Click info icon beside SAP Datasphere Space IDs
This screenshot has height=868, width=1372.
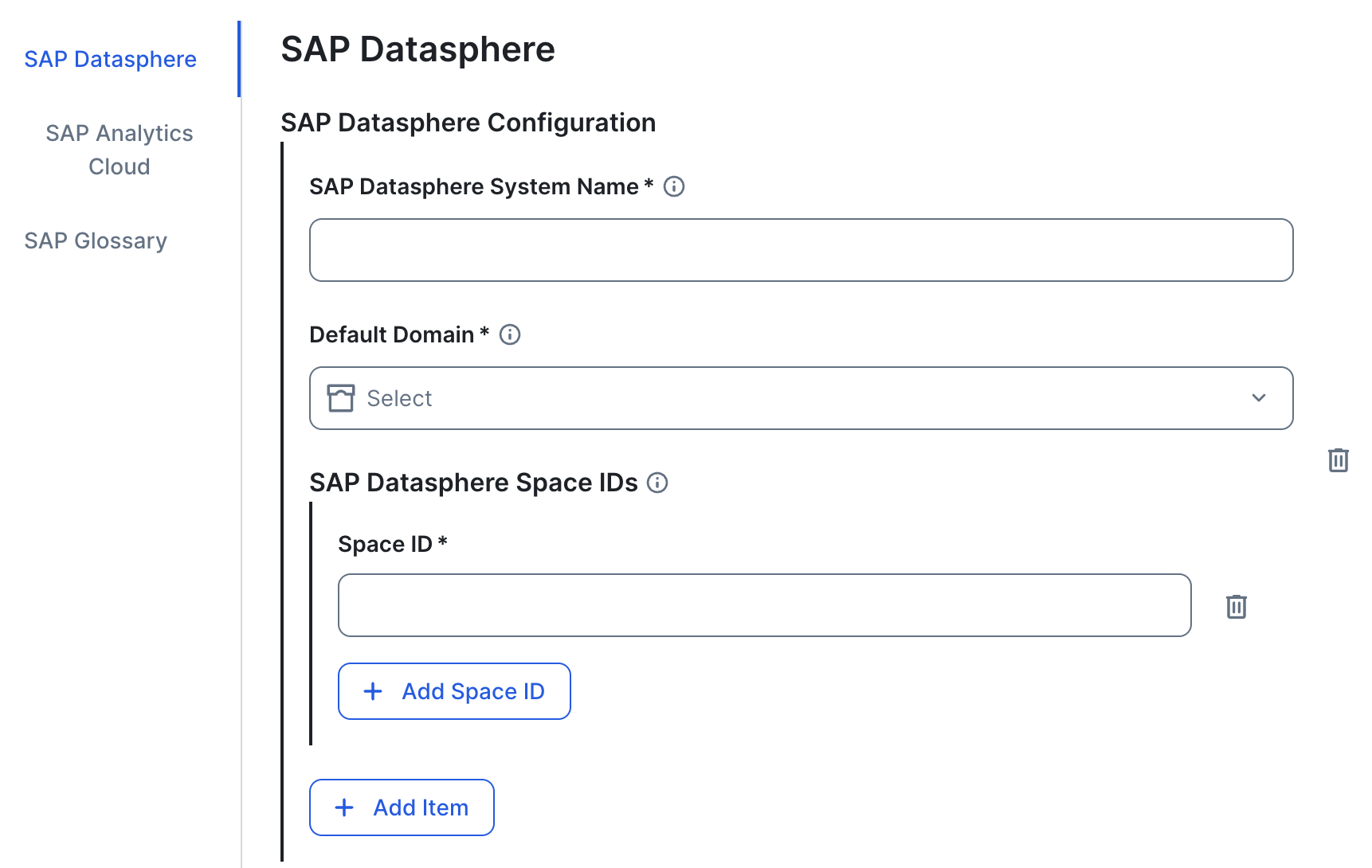pyautogui.click(x=657, y=483)
